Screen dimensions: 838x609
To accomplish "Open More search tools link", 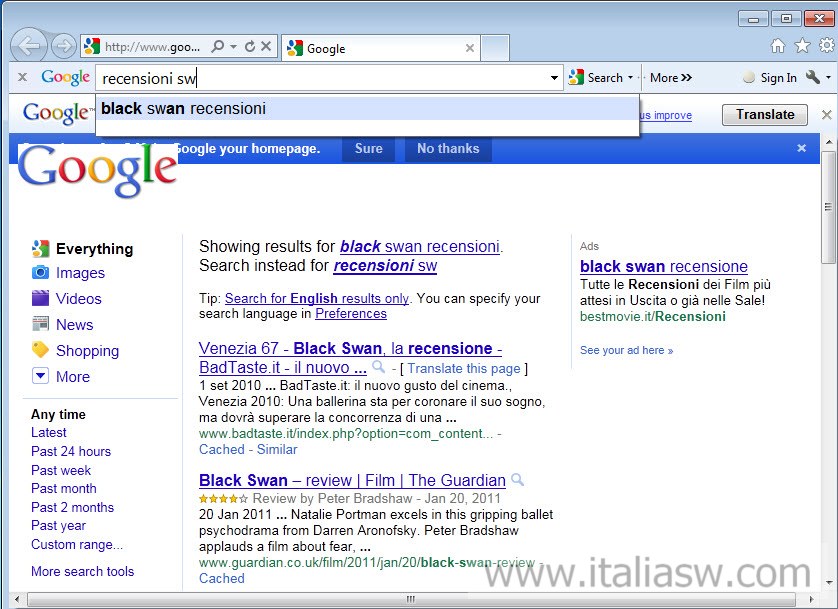I will click(82, 571).
